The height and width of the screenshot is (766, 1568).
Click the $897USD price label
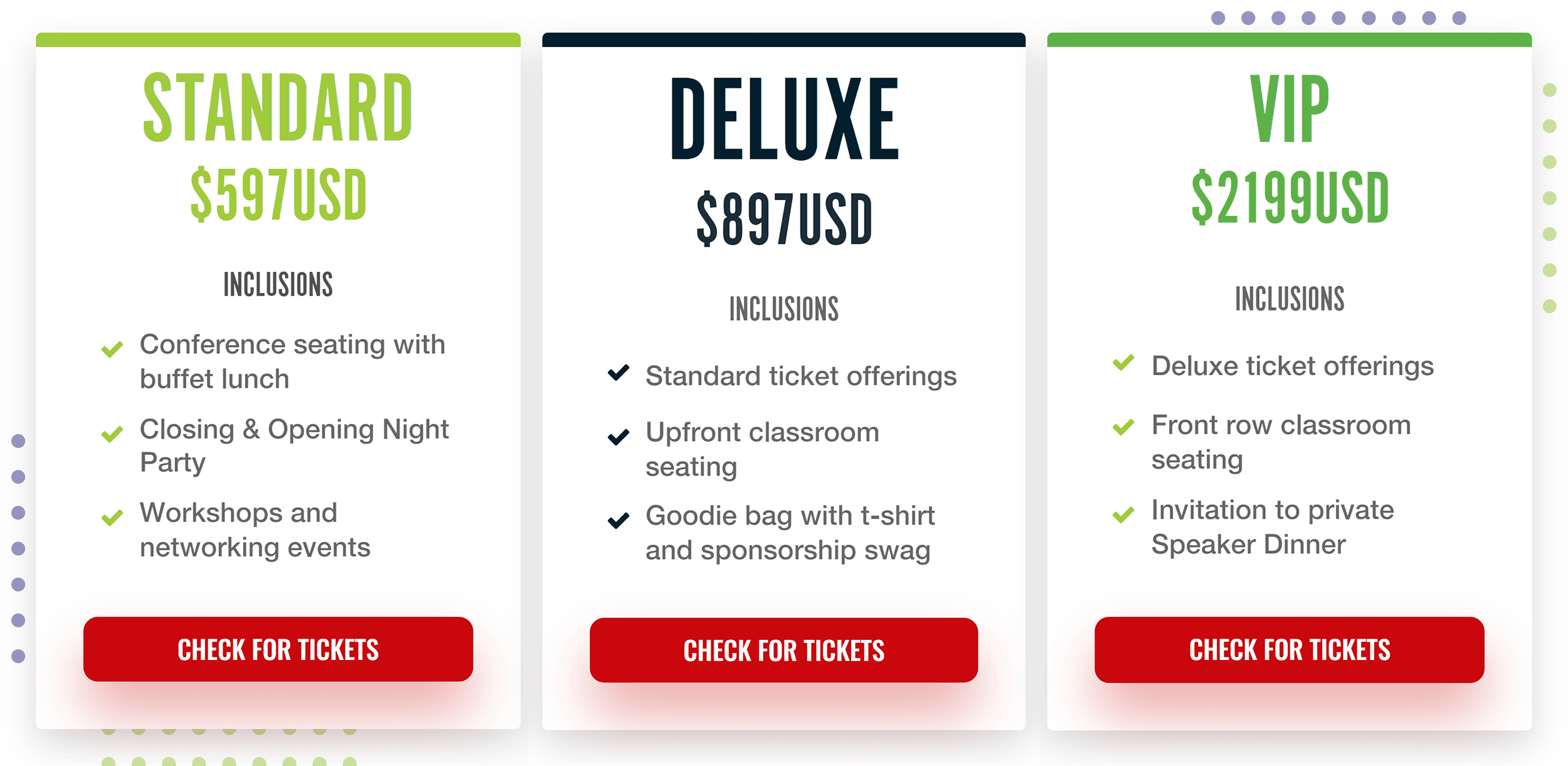[783, 216]
